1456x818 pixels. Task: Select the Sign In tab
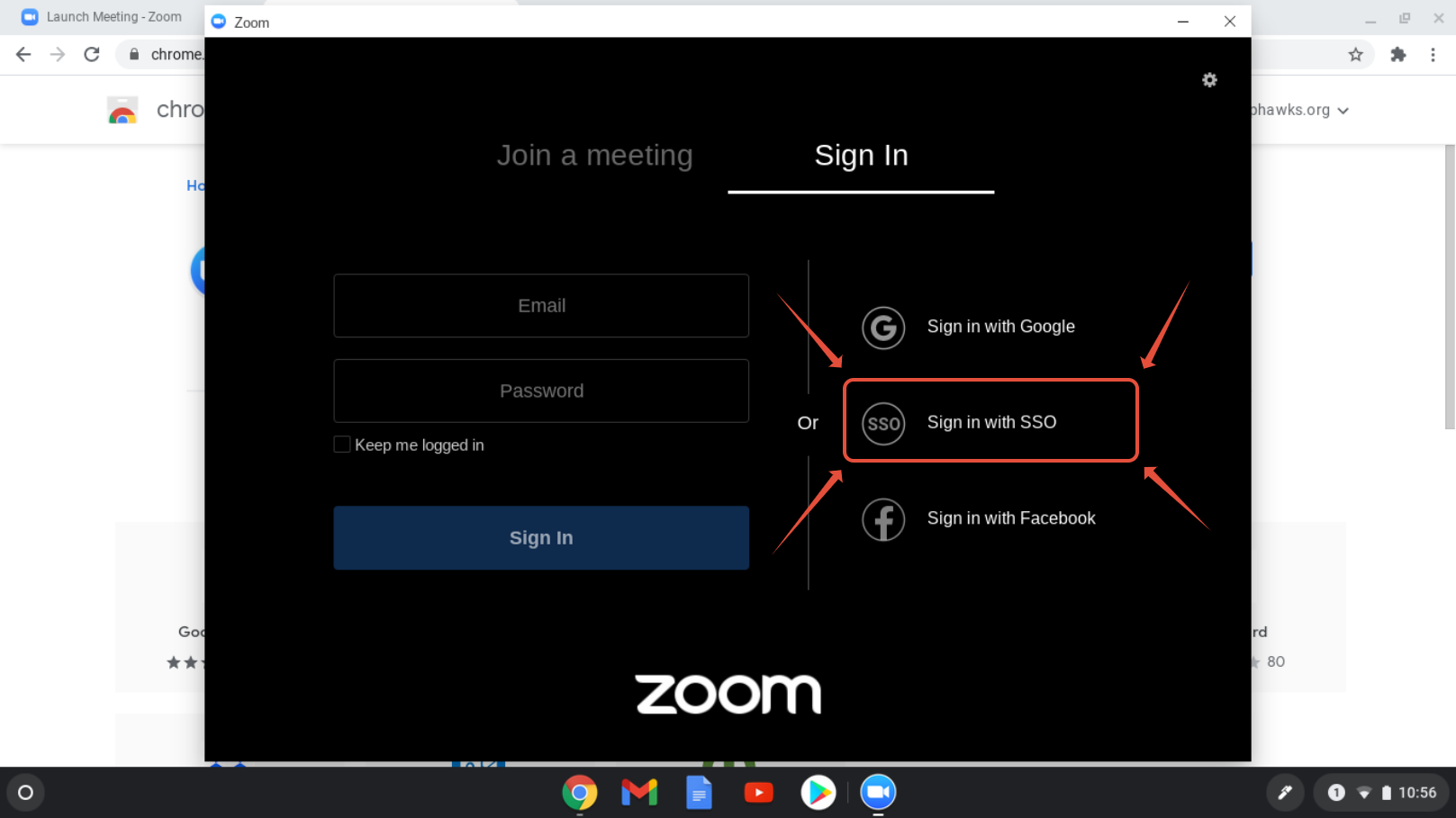[861, 156]
